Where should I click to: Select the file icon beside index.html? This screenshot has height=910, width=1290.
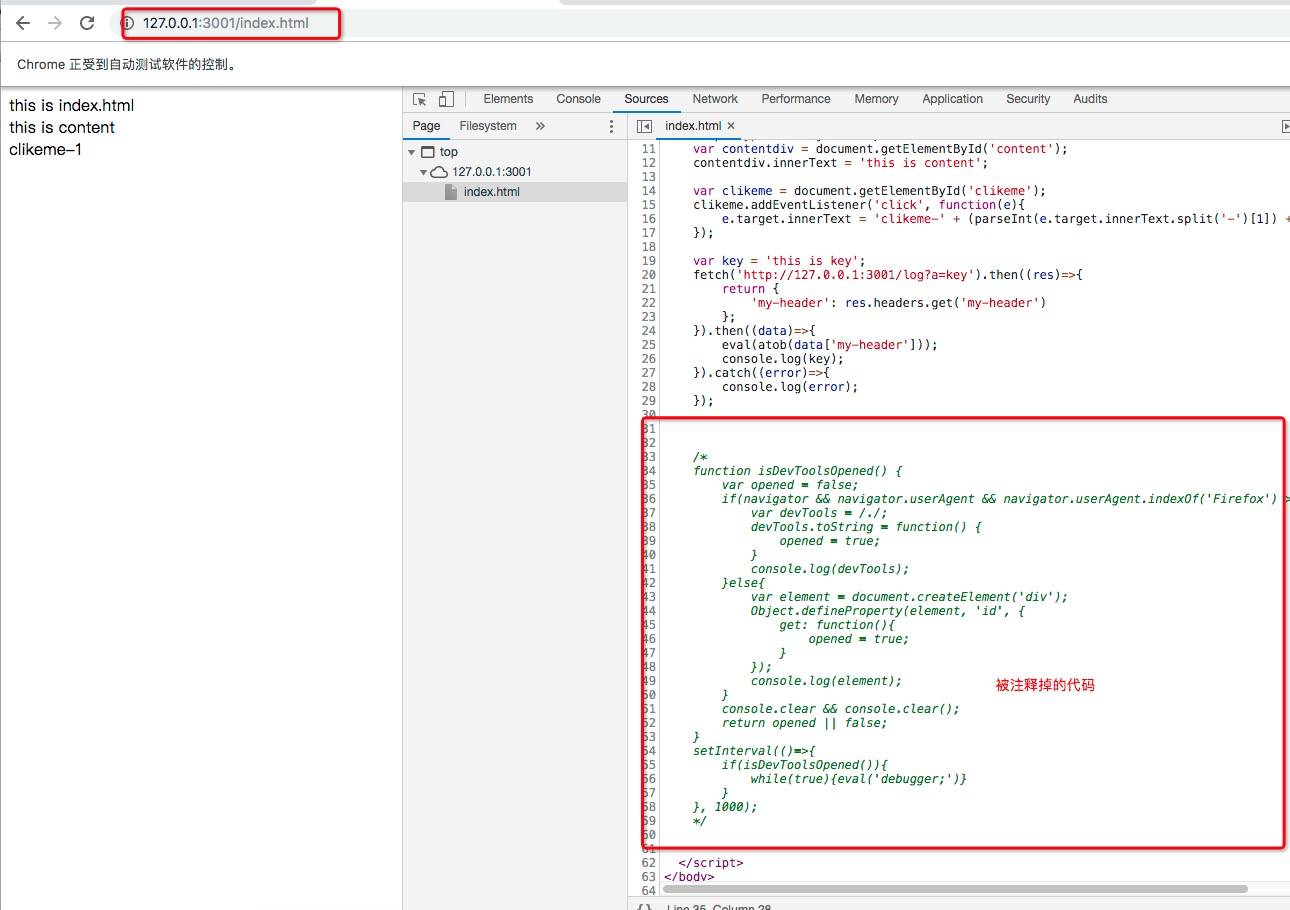[x=451, y=192]
